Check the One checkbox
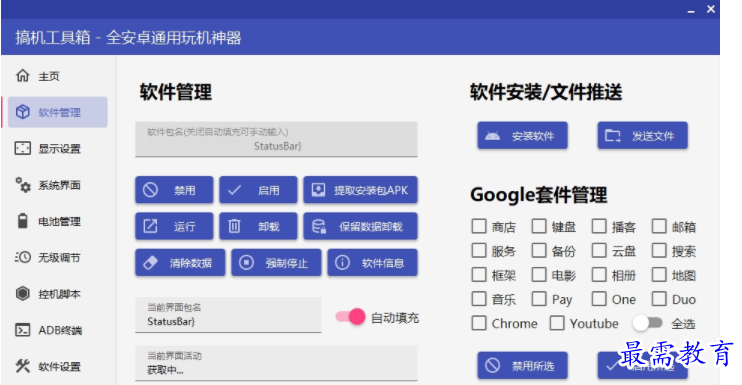This screenshot has width=742, height=385. tap(599, 299)
